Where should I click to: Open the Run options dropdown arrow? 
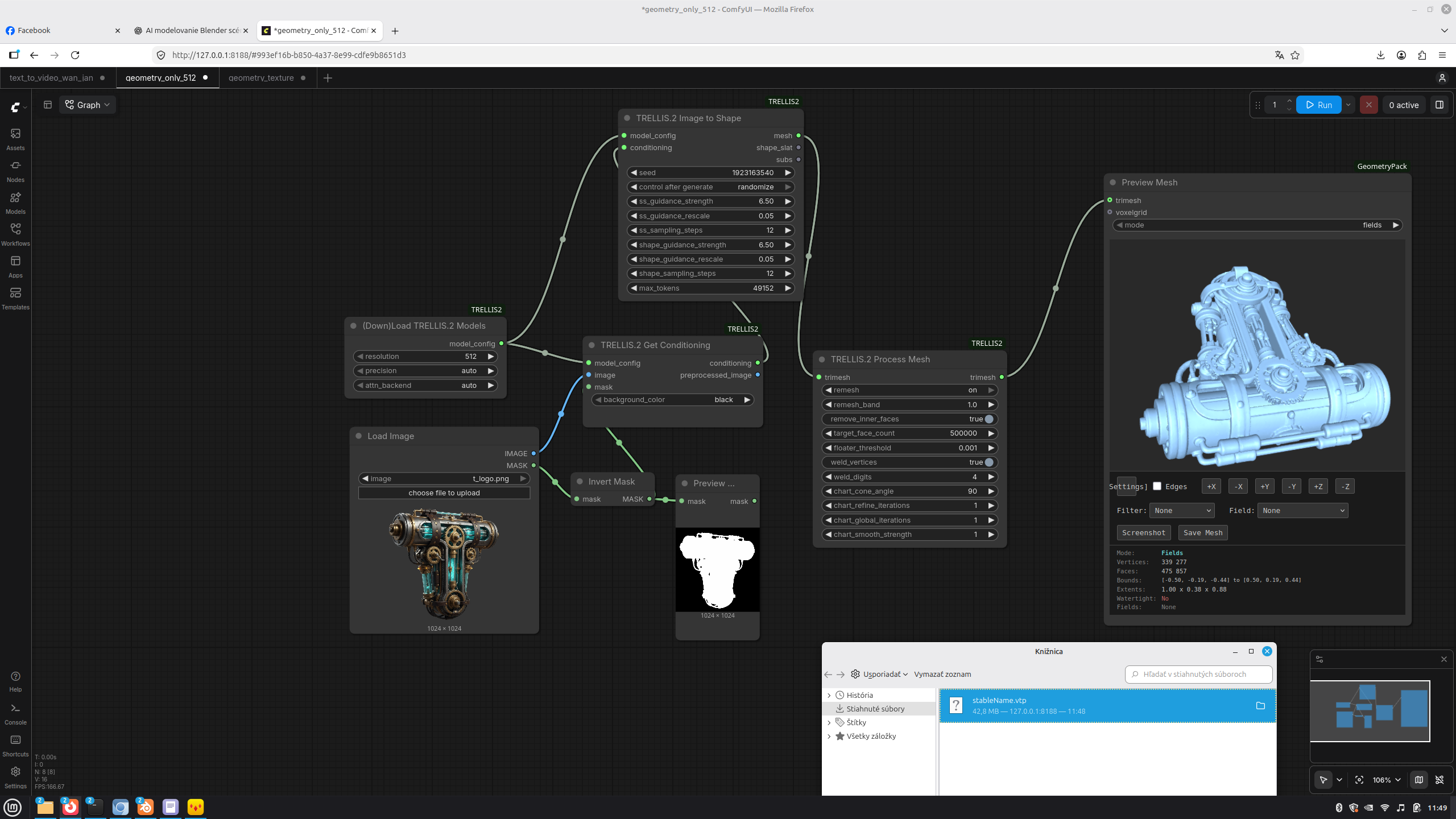point(1348,105)
